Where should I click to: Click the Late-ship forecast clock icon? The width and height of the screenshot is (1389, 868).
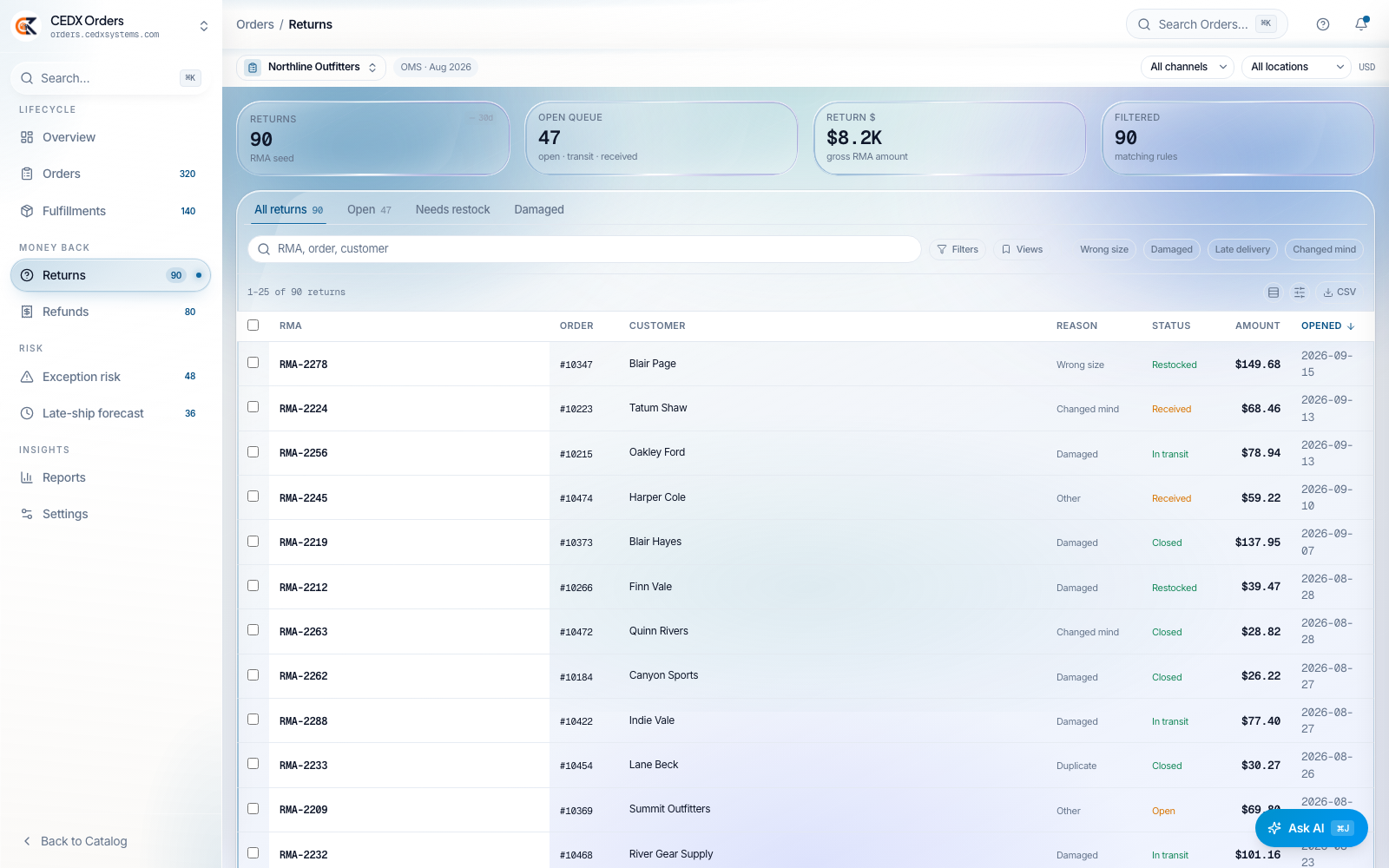(27, 413)
